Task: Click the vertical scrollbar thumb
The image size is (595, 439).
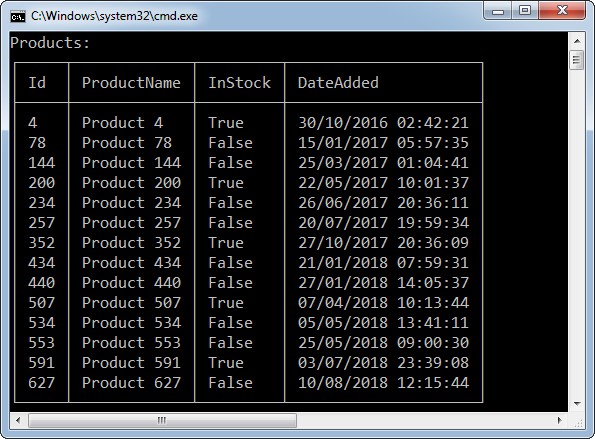Action: (x=577, y=60)
